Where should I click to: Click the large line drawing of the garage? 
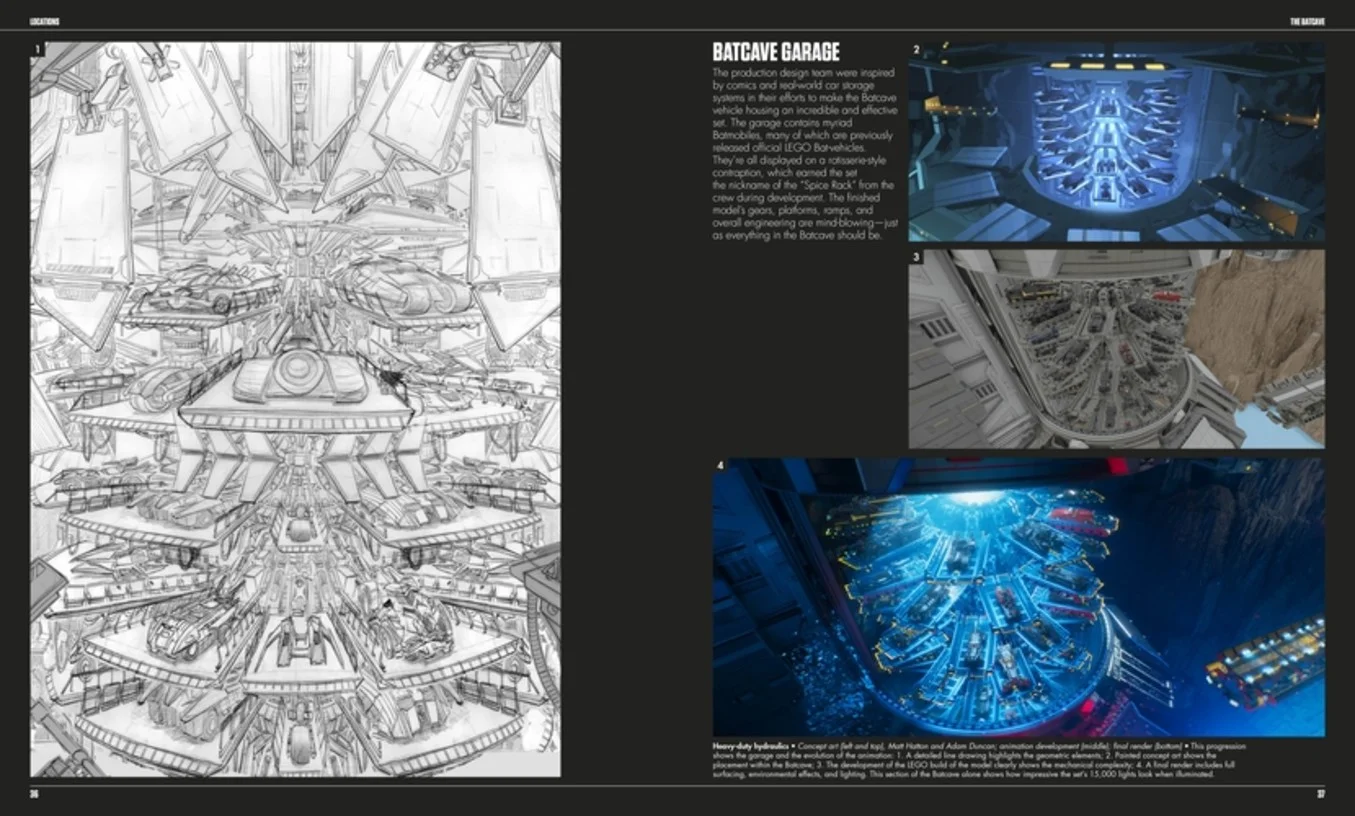(295, 409)
